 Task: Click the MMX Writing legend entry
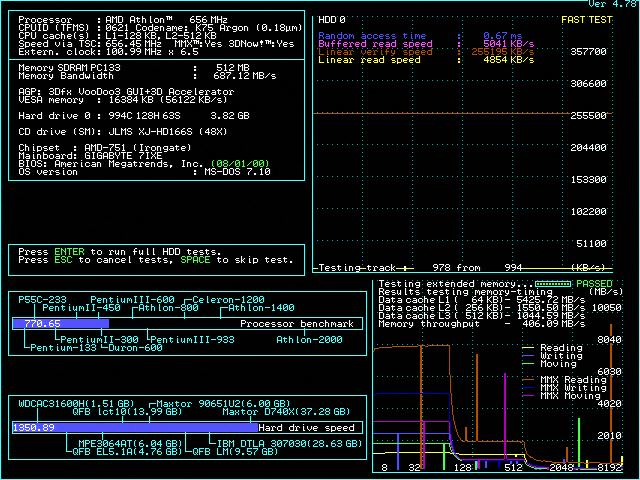pyautogui.click(x=564, y=388)
